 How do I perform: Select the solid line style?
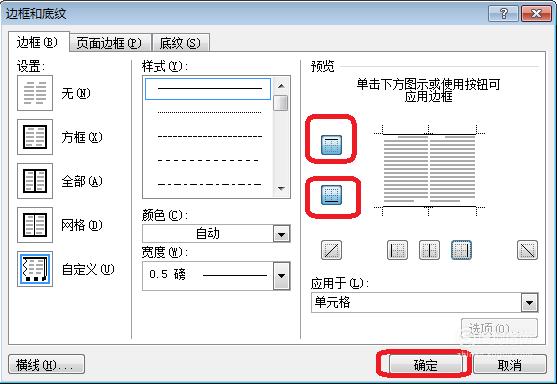coord(208,89)
